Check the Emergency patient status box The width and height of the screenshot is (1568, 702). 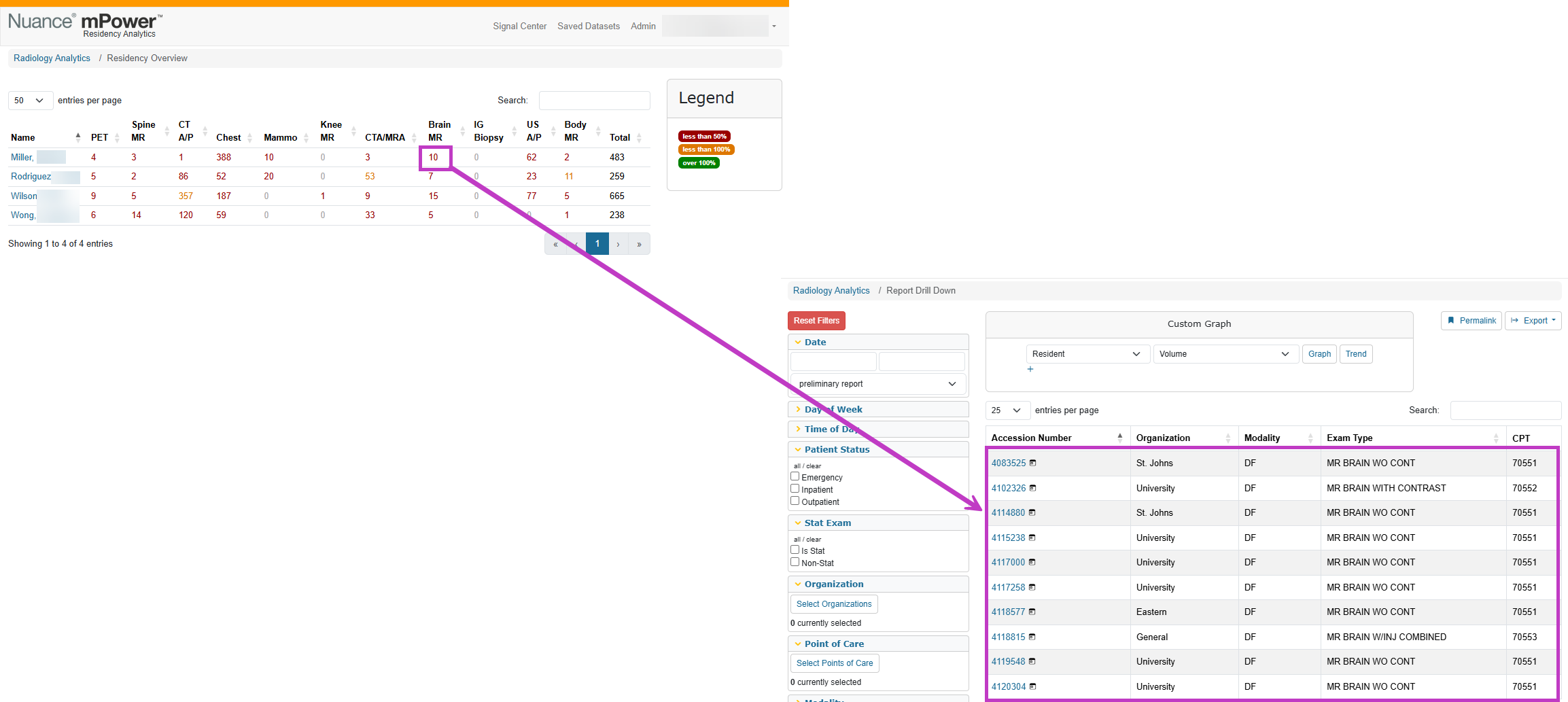[795, 476]
